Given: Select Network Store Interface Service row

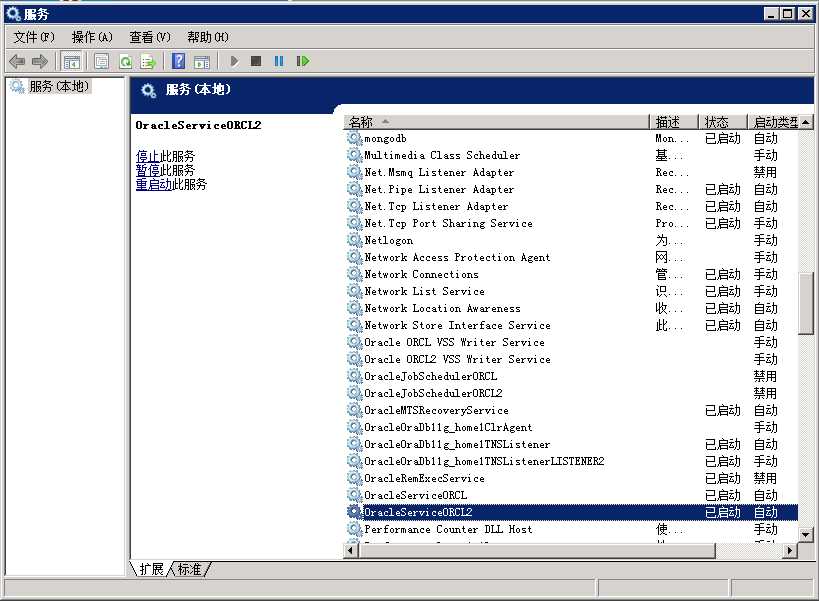Looking at the screenshot, I should 571,325.
